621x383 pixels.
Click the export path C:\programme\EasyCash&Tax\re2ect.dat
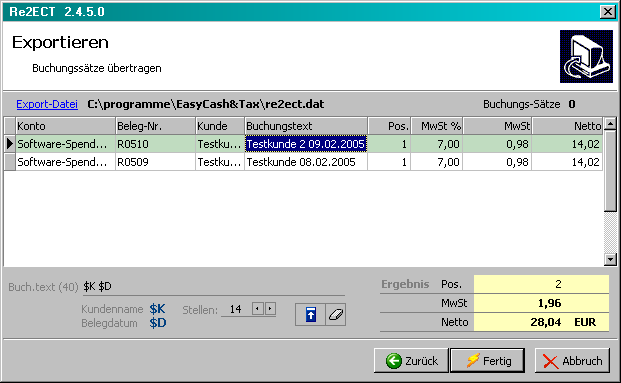[206, 104]
